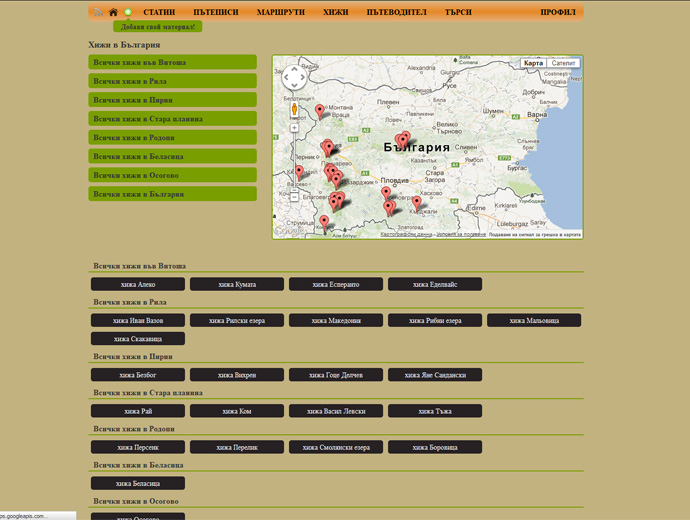This screenshot has height=520, width=690.
Task: Open хижа Беласица black button
Action: point(138,483)
